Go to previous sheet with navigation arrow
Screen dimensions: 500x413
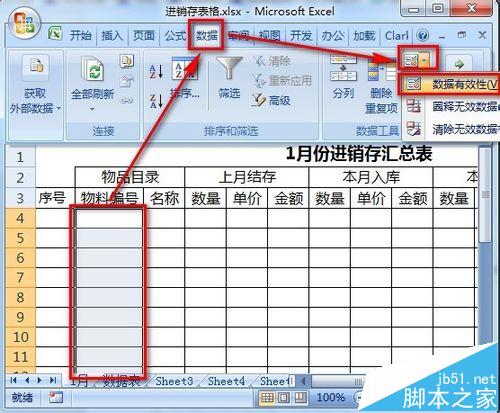point(27,380)
